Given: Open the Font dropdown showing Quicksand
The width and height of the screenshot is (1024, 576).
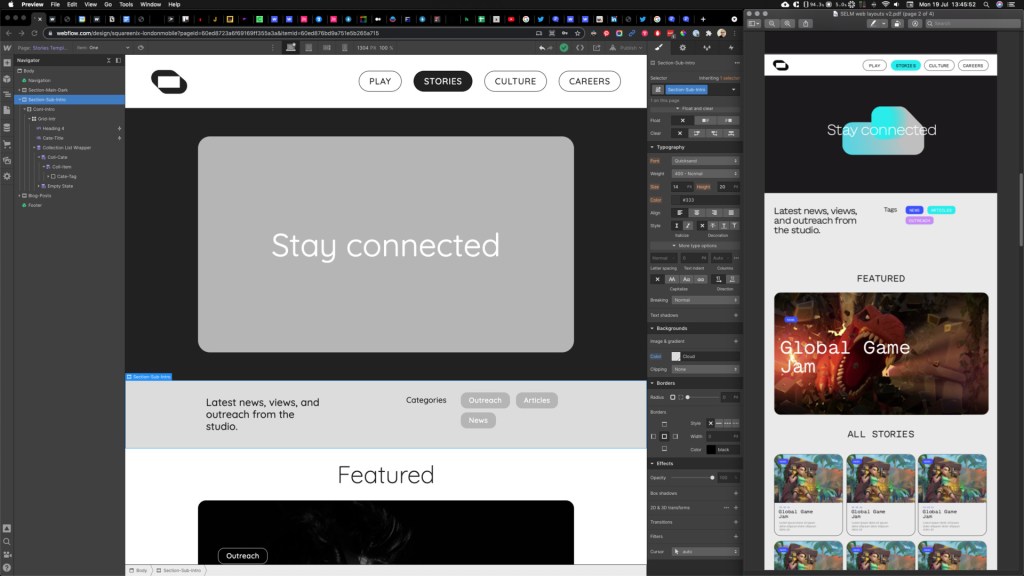Looking at the screenshot, I should pyautogui.click(x=703, y=160).
